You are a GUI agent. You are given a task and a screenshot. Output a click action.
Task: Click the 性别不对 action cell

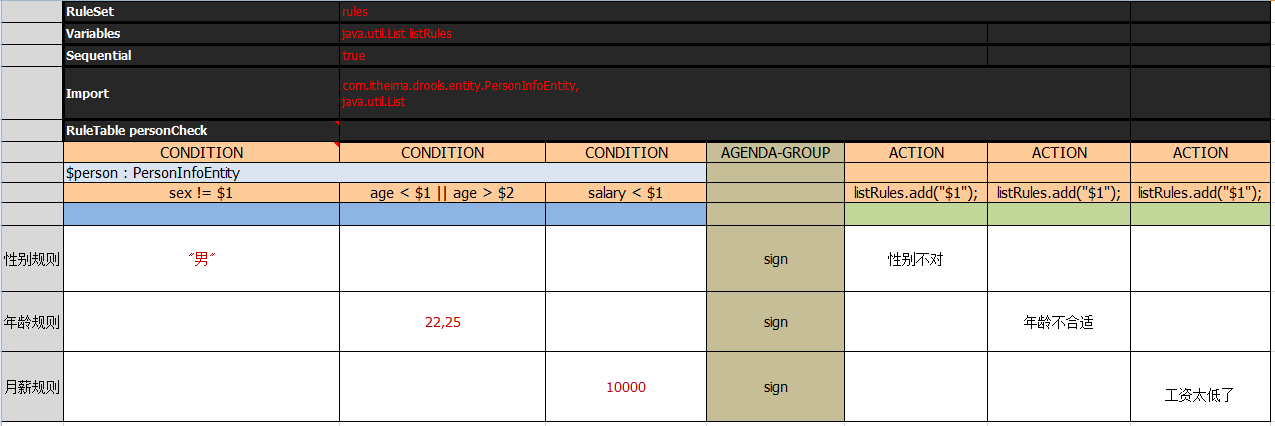916,259
